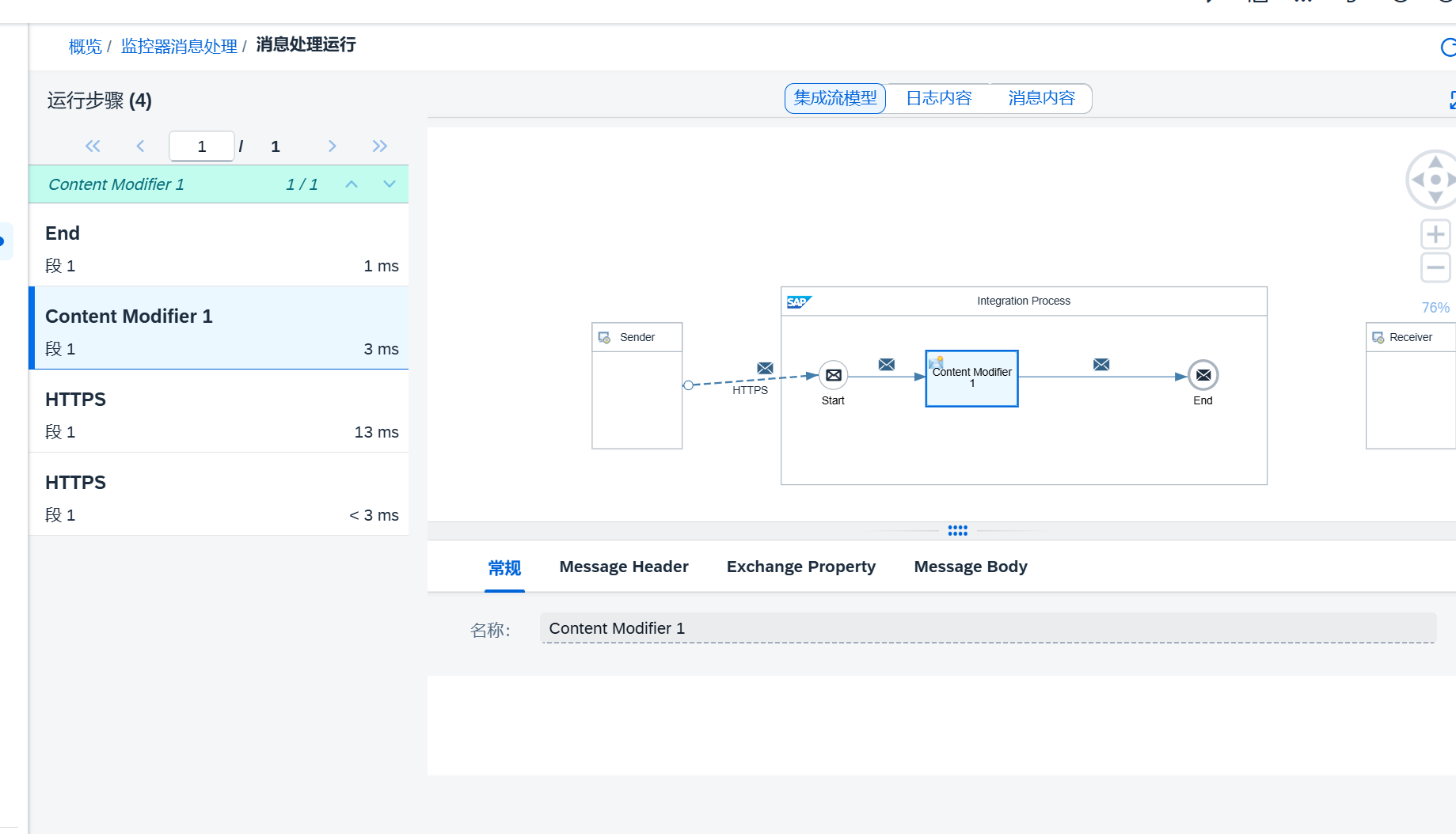The image size is (1456, 834).
Task: Go to next page of run steps
Action: [333, 146]
